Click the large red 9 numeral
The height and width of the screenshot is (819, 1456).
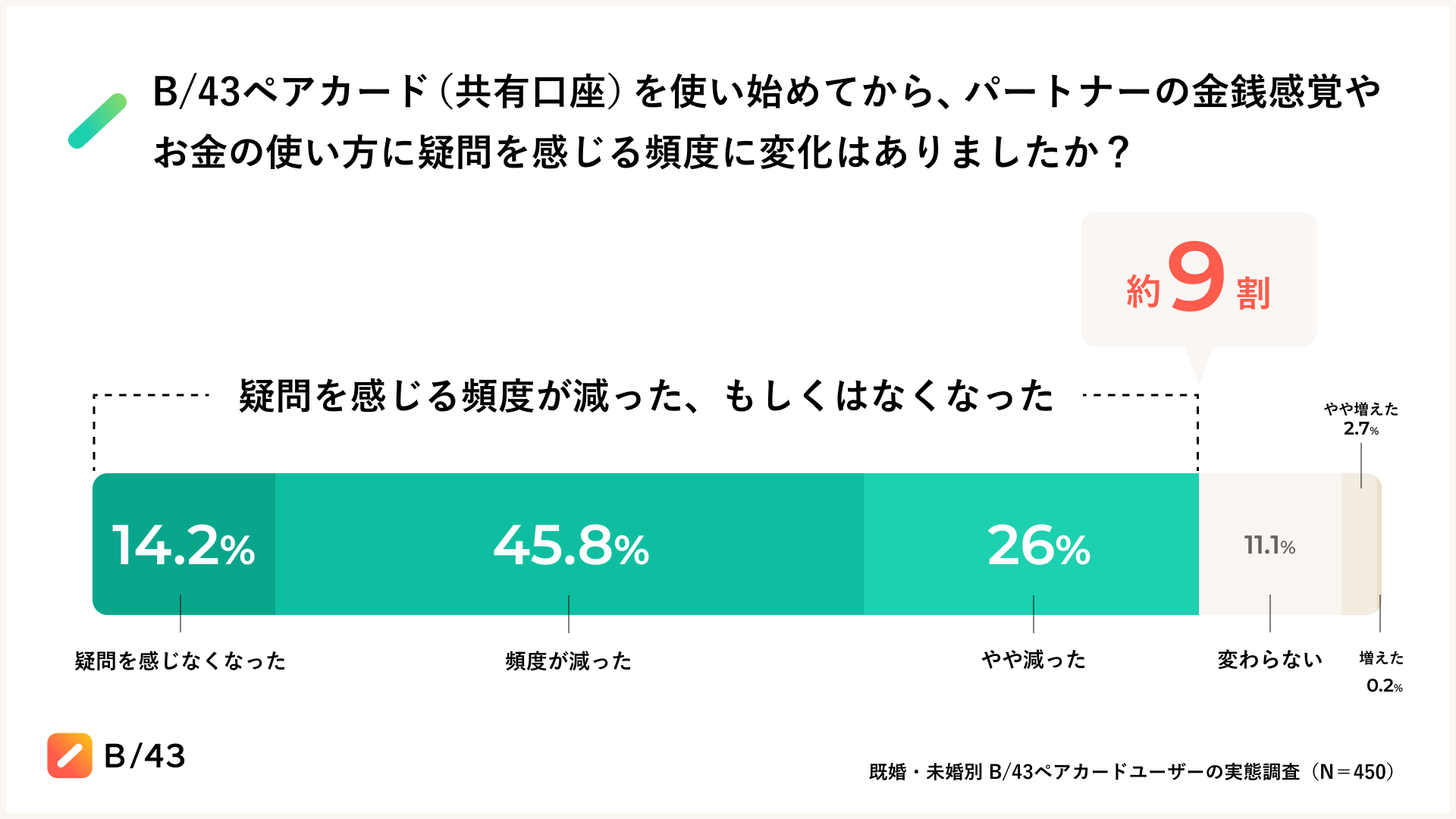[1196, 278]
